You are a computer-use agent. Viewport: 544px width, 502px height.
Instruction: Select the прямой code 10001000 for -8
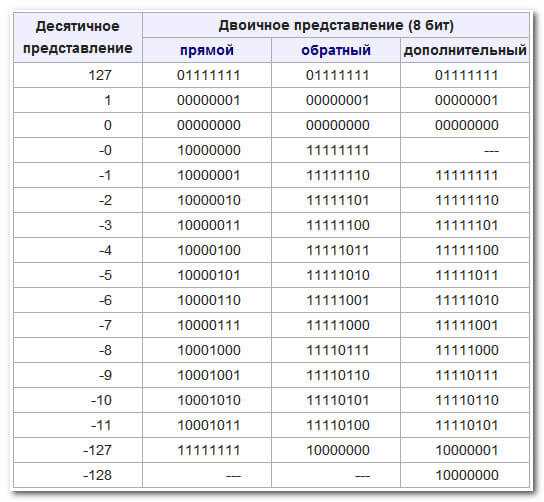coord(209,350)
